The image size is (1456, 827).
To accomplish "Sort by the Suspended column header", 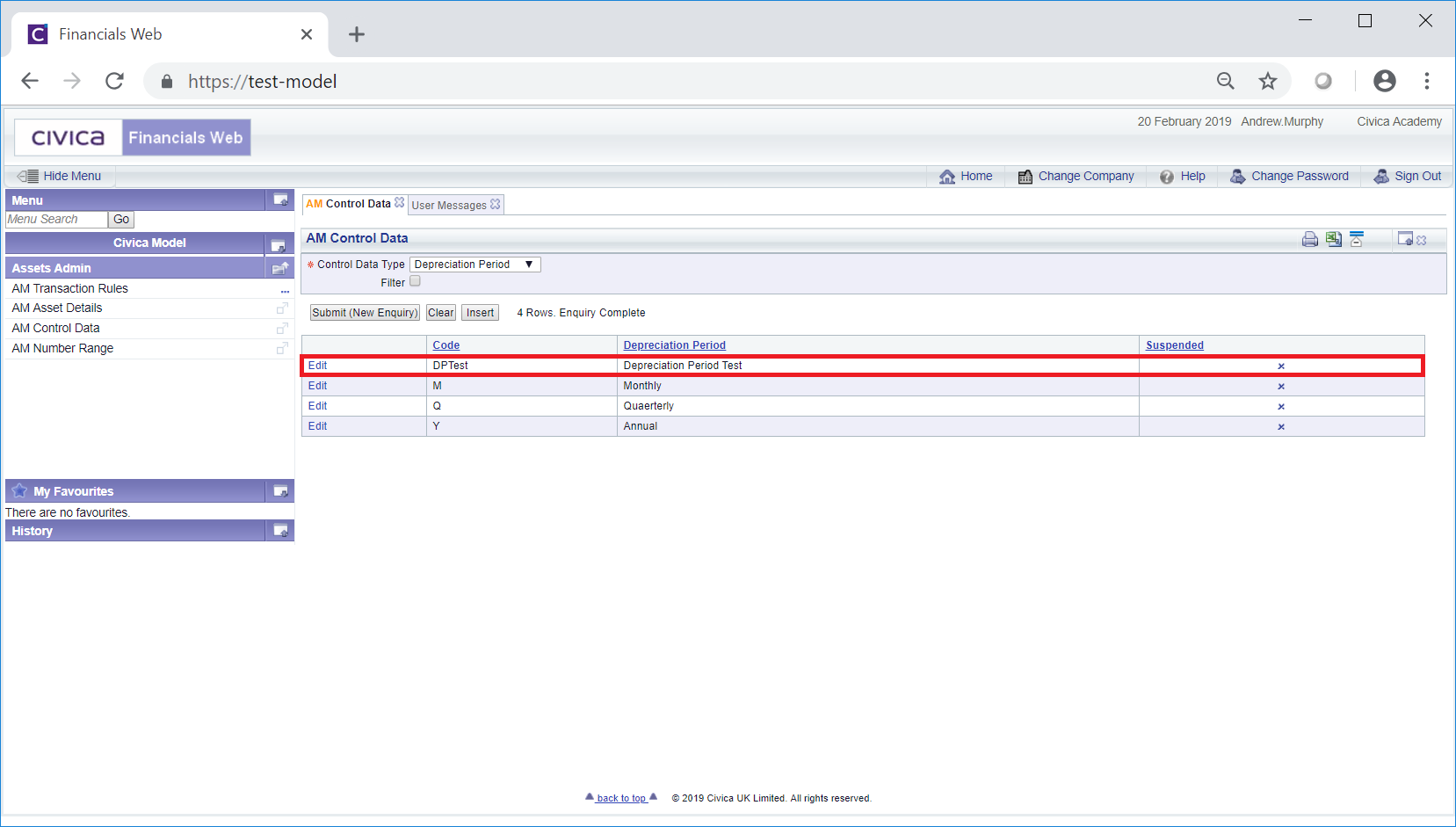I will tap(1175, 345).
